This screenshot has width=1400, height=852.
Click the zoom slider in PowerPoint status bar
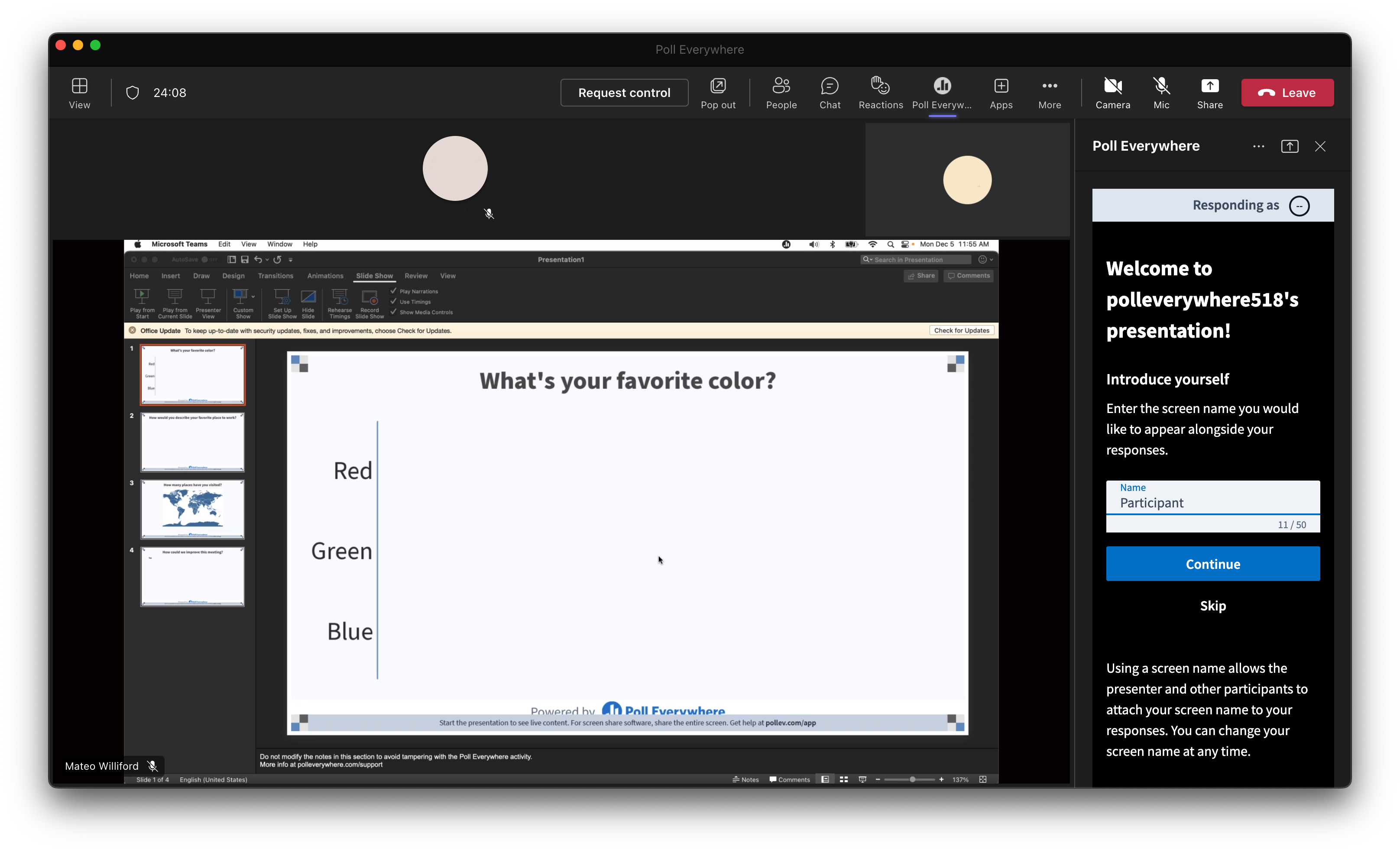click(909, 779)
